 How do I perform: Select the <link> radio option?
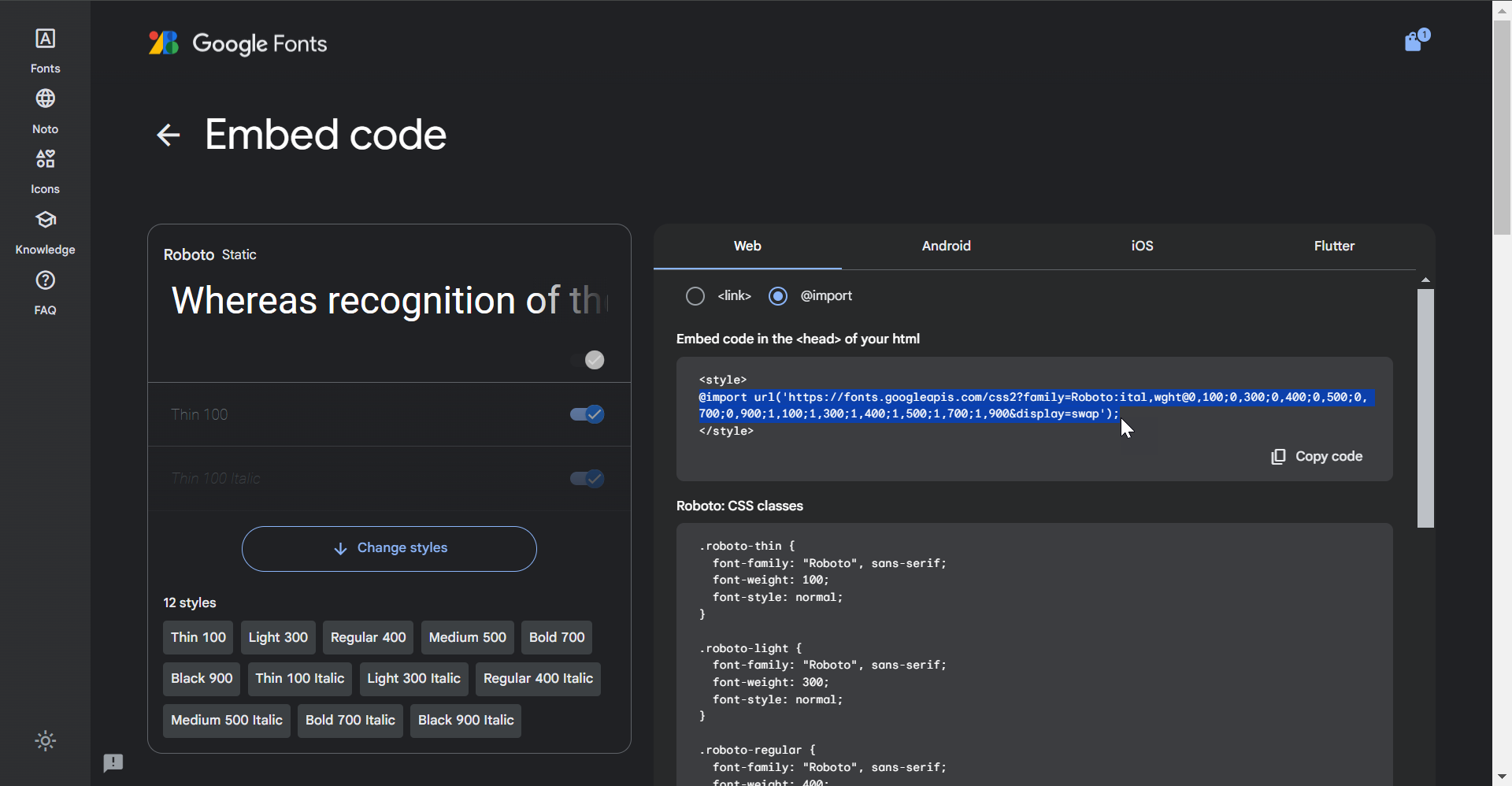695,296
